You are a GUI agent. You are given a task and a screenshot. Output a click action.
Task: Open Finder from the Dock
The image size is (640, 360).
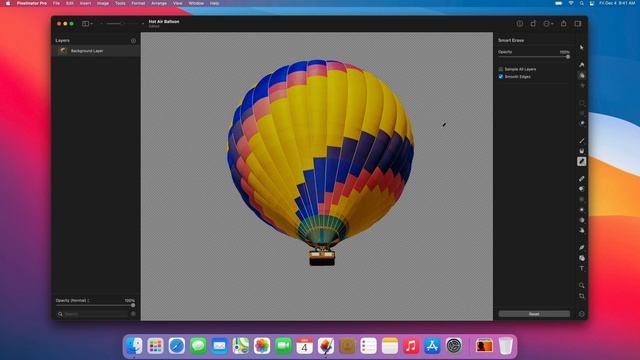134,346
